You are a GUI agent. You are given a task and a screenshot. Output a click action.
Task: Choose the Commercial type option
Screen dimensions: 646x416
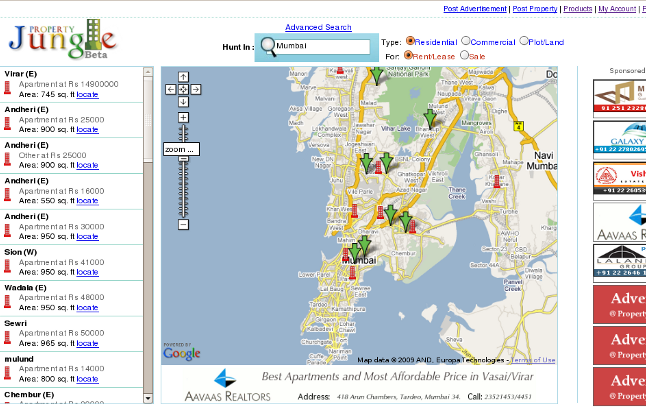[x=466, y=42]
